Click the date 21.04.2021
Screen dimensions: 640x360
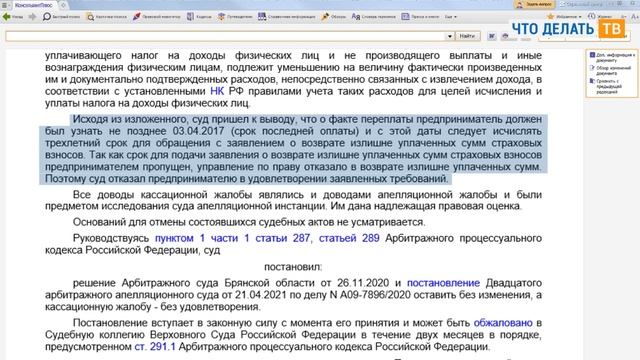(262, 295)
